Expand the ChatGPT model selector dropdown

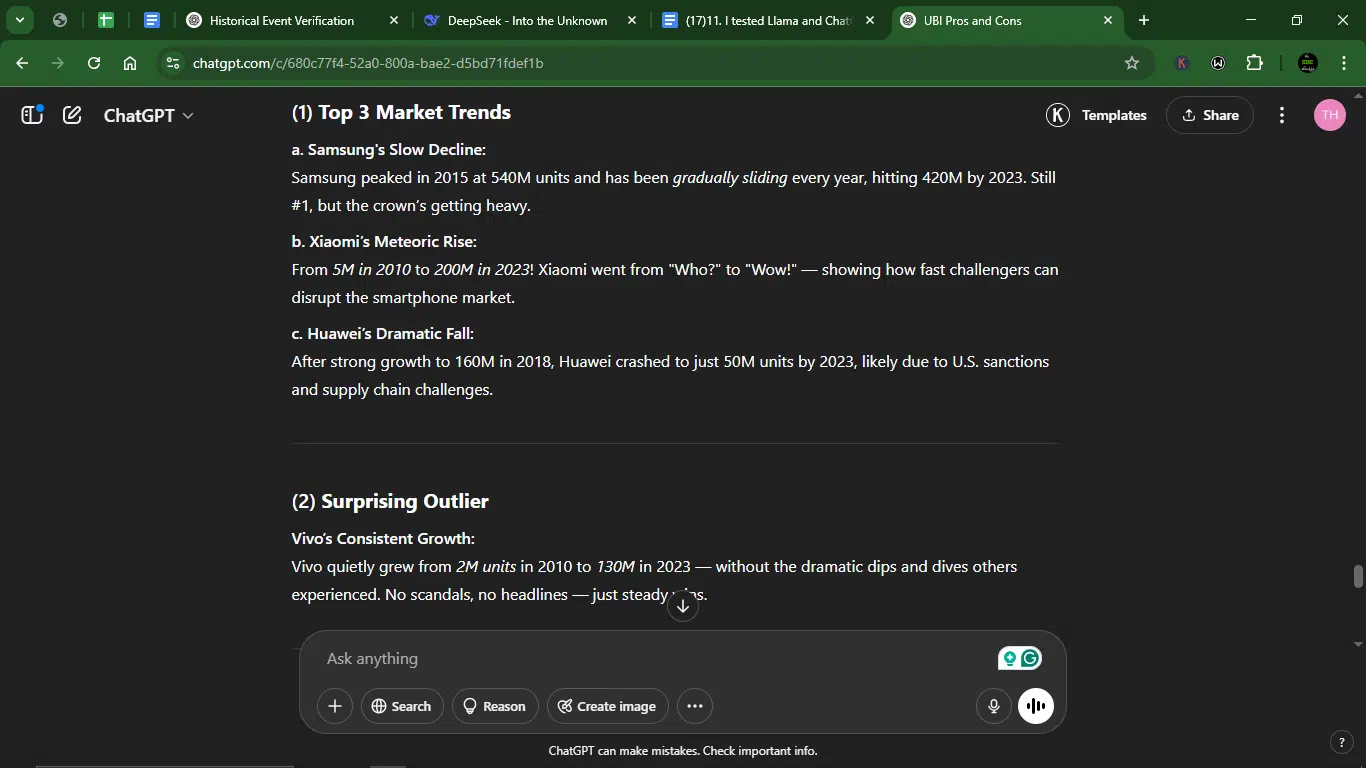(x=149, y=115)
